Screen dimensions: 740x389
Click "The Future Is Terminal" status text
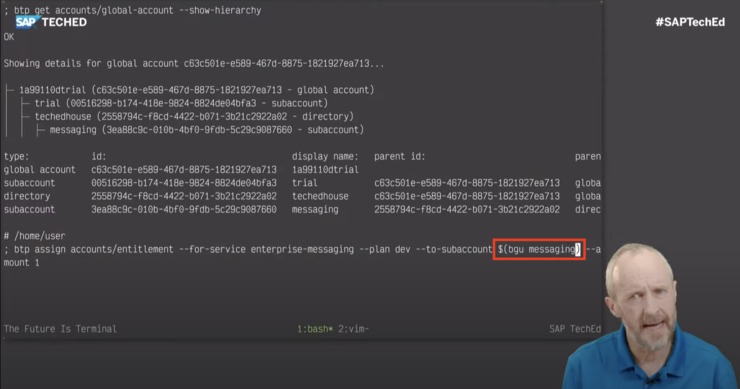[60, 329]
